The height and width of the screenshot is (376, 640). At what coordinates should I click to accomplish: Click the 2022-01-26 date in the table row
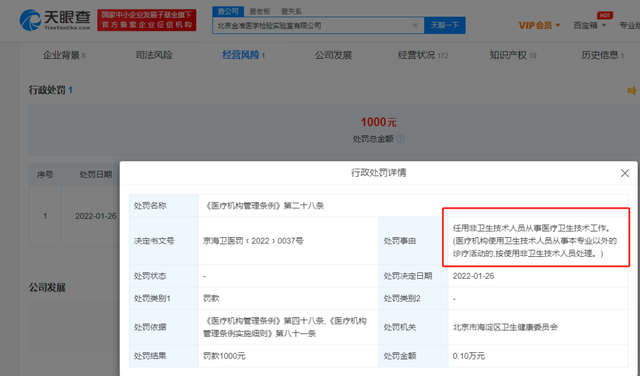[x=96, y=216]
